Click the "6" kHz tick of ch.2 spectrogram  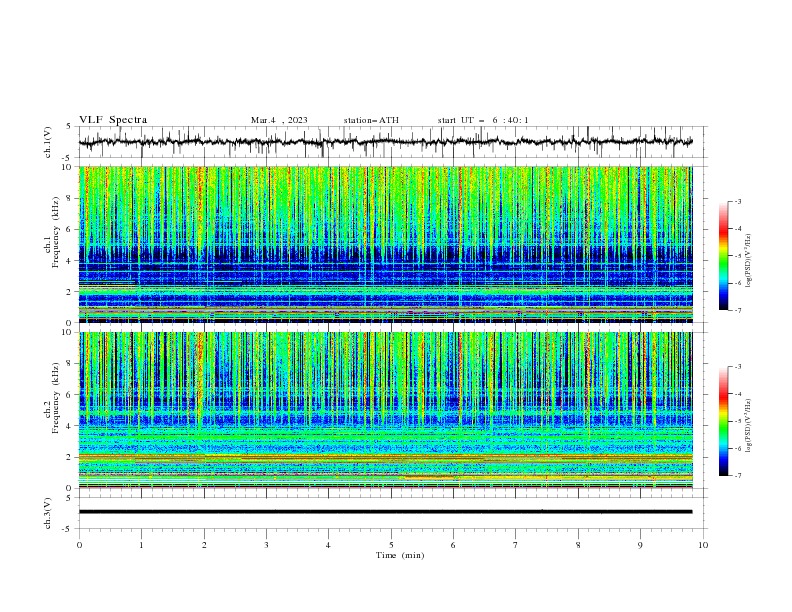coord(70,394)
